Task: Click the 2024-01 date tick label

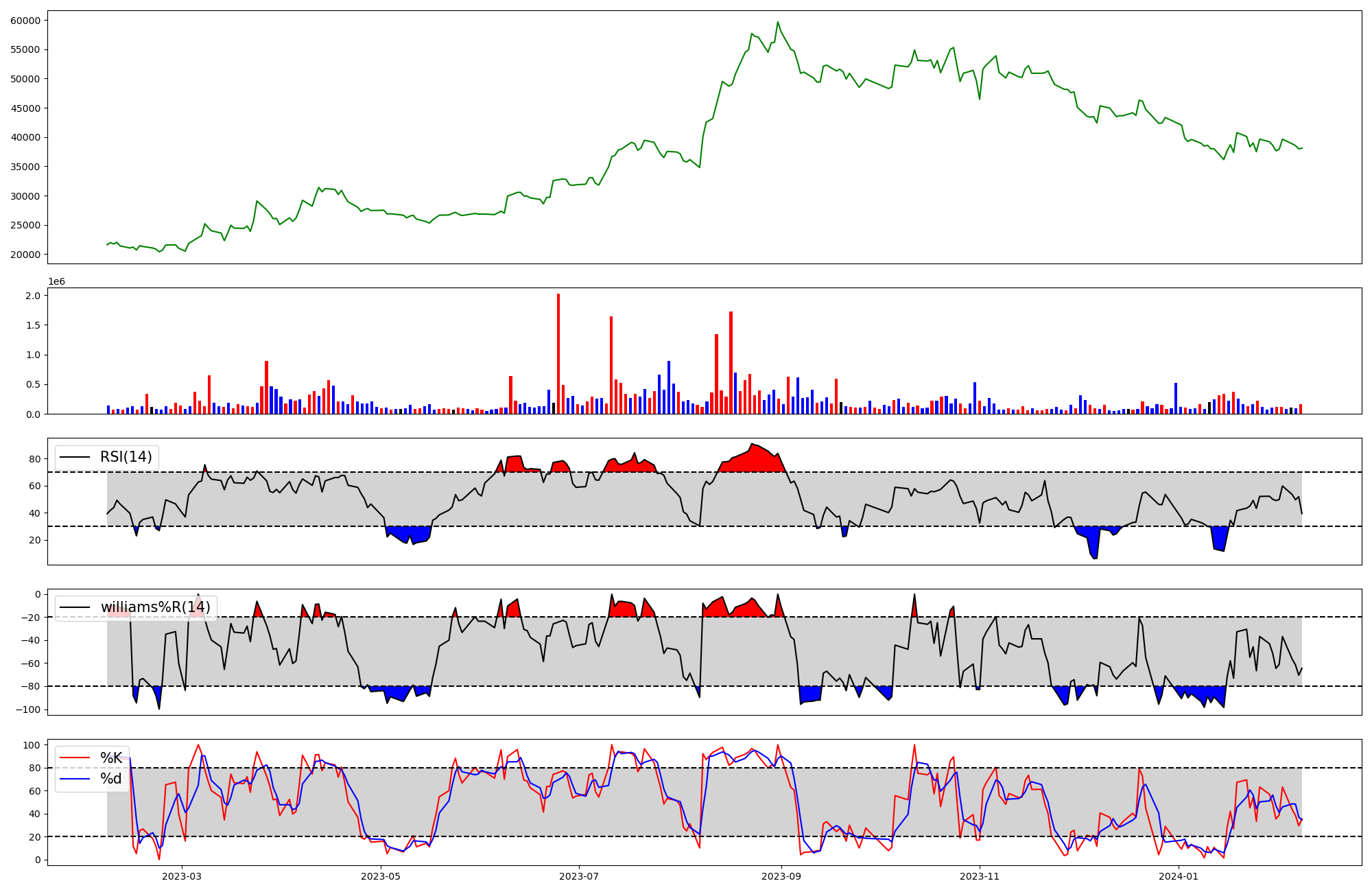Action: tap(1179, 876)
